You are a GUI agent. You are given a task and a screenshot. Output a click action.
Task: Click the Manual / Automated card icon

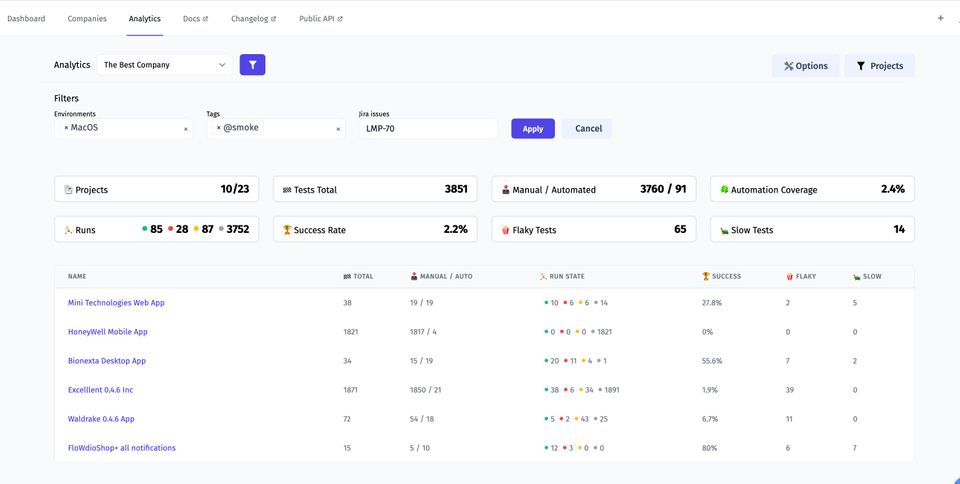(x=506, y=190)
